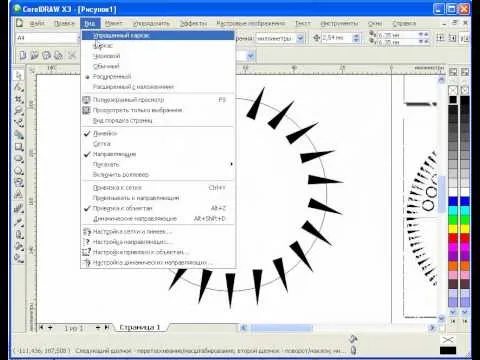Image resolution: width=480 pixels, height=360 pixels.
Task: Enable Динамические направляющие option
Action: point(158,219)
